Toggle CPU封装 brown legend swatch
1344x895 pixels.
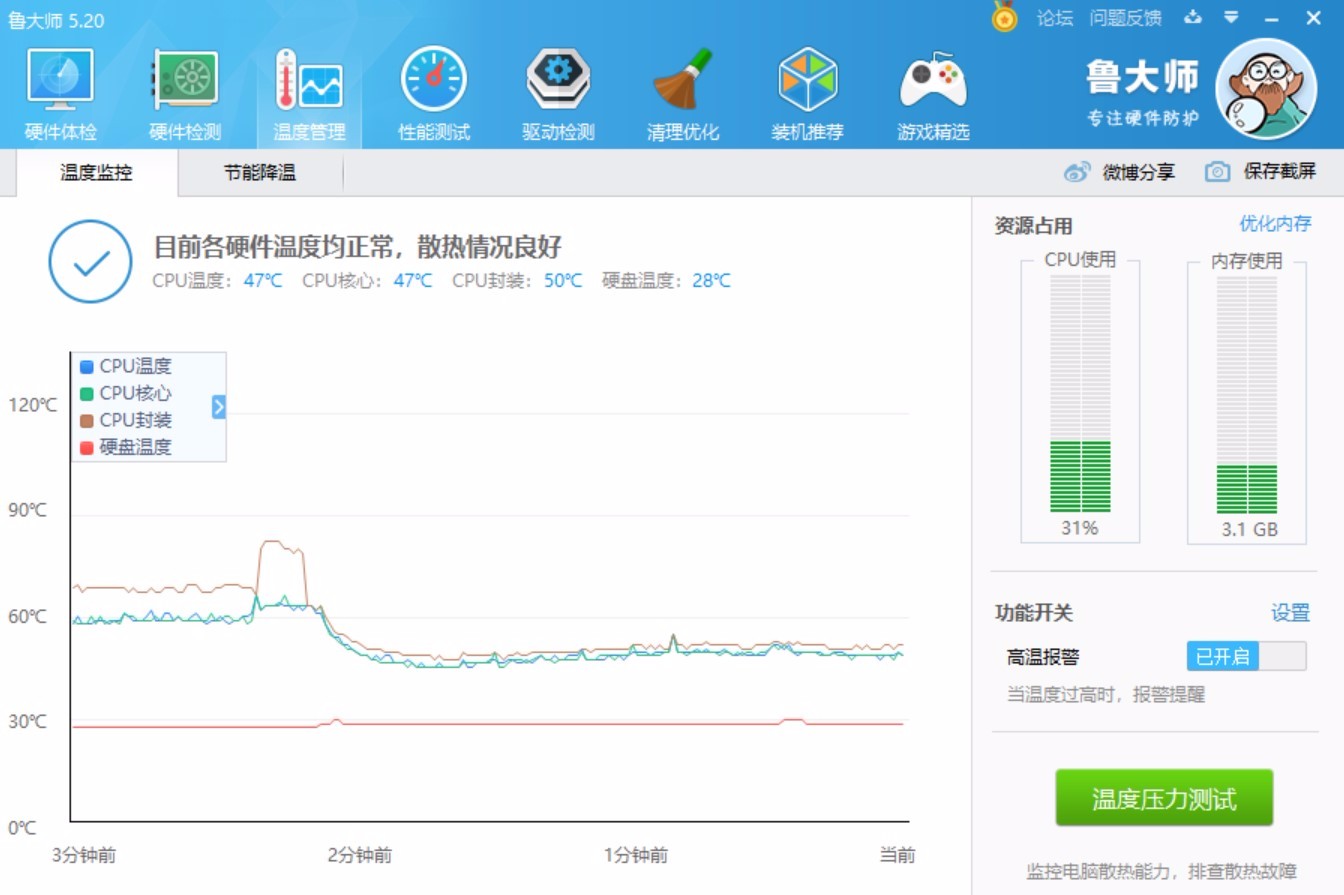(87, 421)
